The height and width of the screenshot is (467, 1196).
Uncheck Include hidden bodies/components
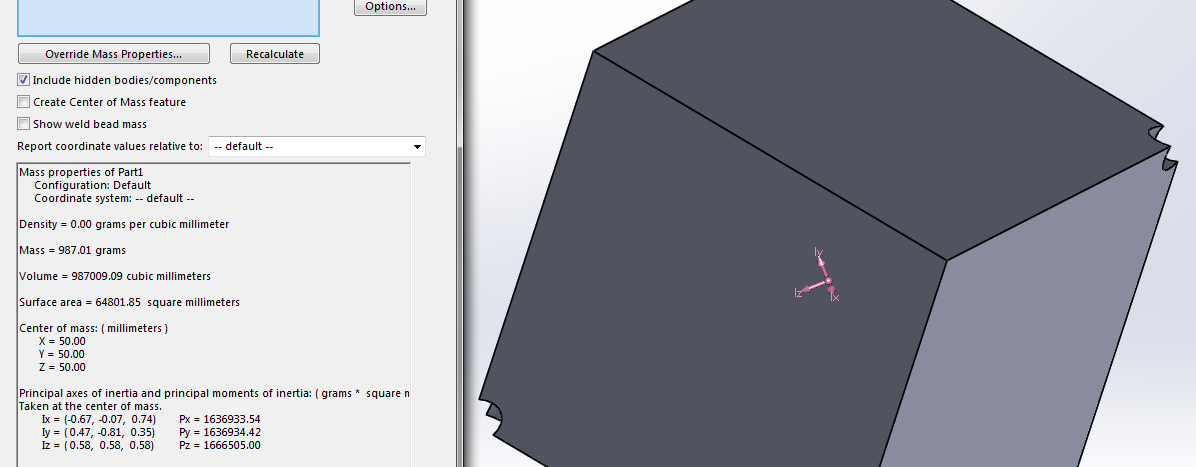pyautogui.click(x=23, y=80)
